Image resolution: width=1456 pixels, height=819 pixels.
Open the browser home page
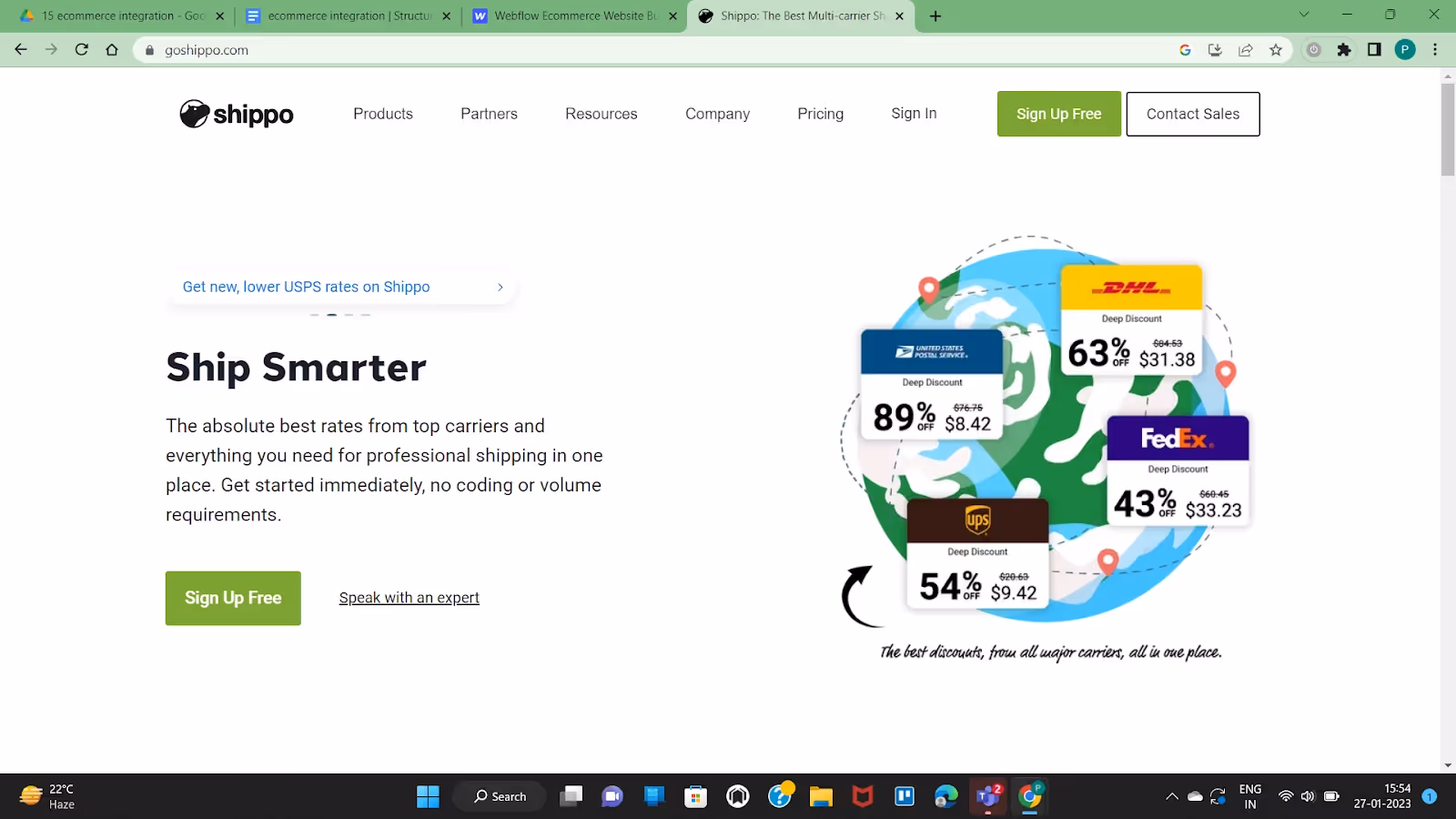pos(112,50)
